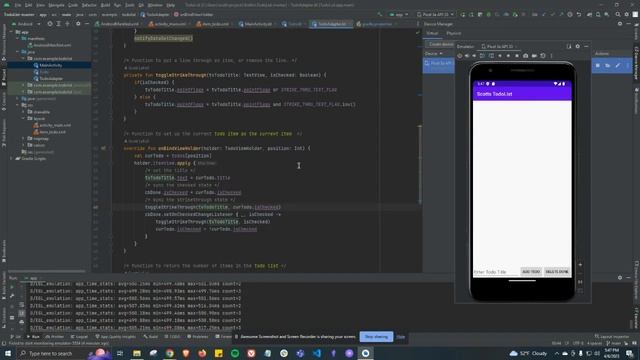Viewport: 640px width, 360px height.
Task: Click the folder icon in device Actions
Action: pos(608,65)
